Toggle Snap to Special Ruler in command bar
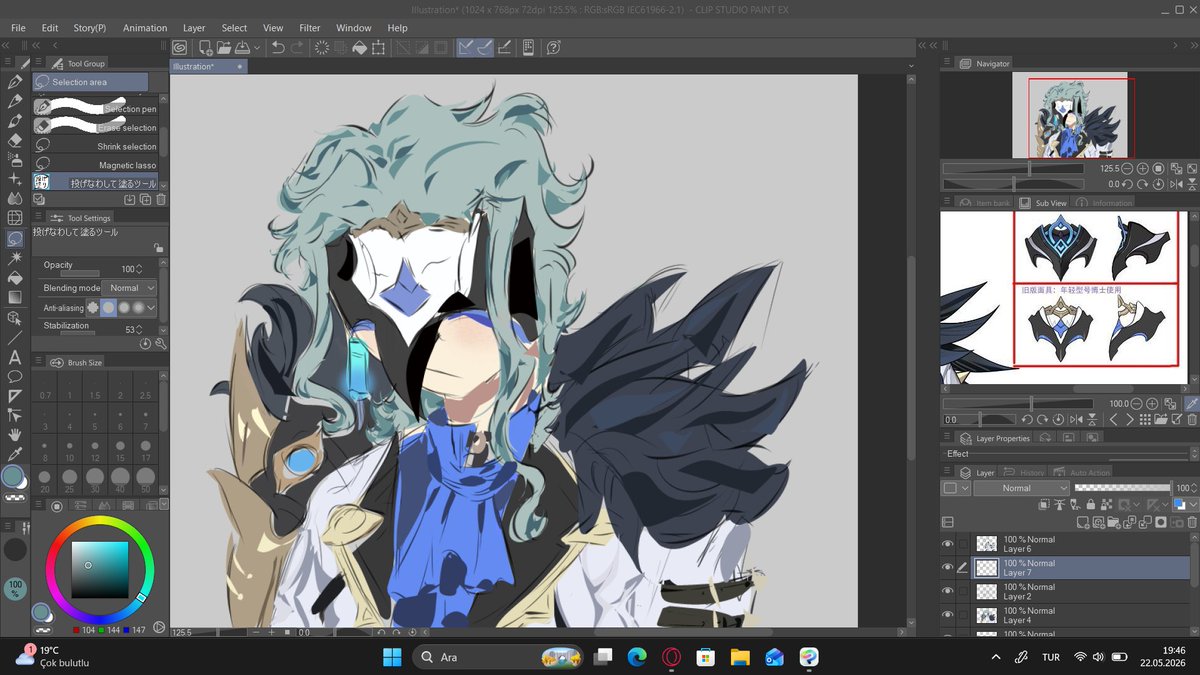This screenshot has width=1200, height=675. (484, 47)
